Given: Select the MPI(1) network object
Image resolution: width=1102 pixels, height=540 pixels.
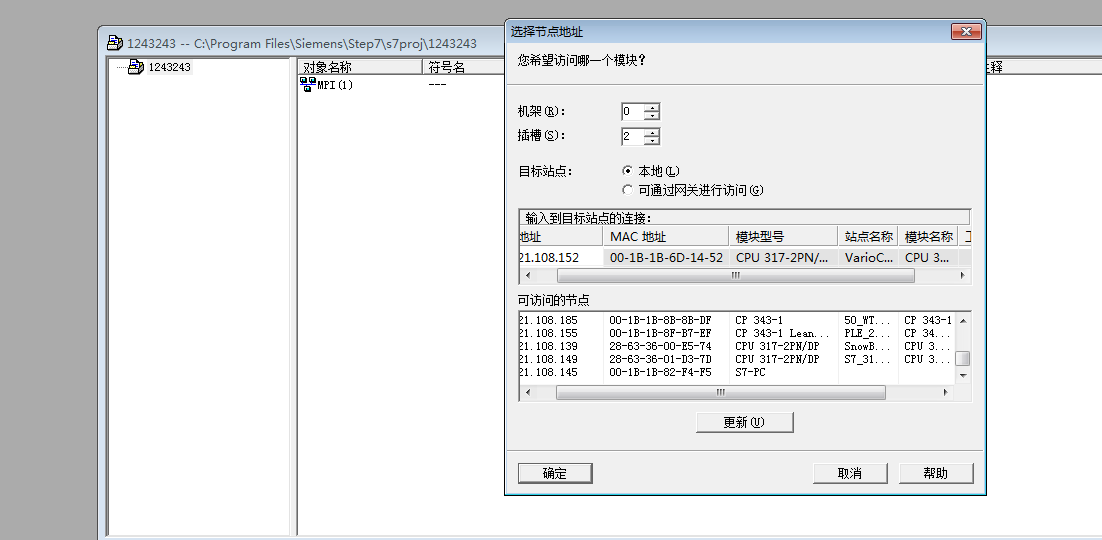Looking at the screenshot, I should pos(327,85).
